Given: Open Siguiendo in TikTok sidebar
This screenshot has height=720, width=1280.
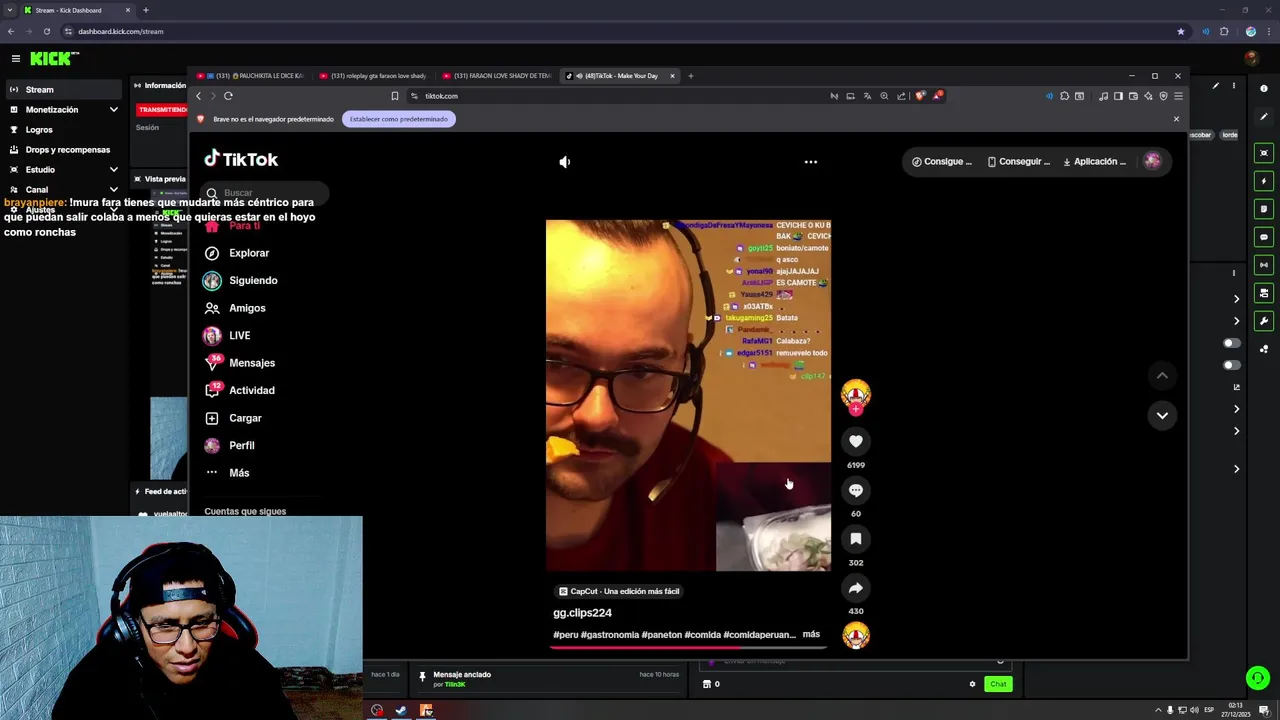Looking at the screenshot, I should (x=253, y=281).
